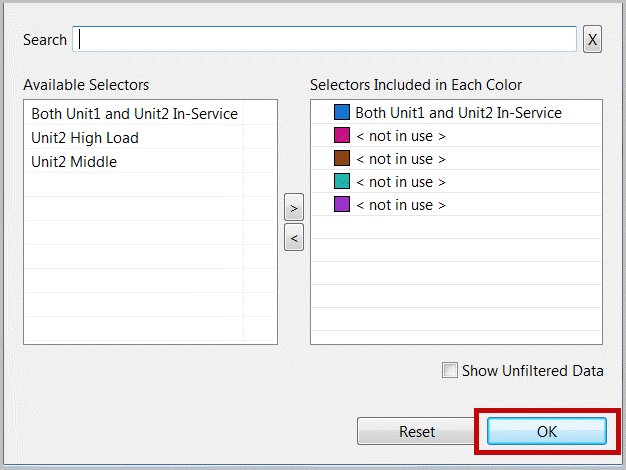Select the brown color swatch
Image resolution: width=626 pixels, height=470 pixels.
[x=342, y=159]
